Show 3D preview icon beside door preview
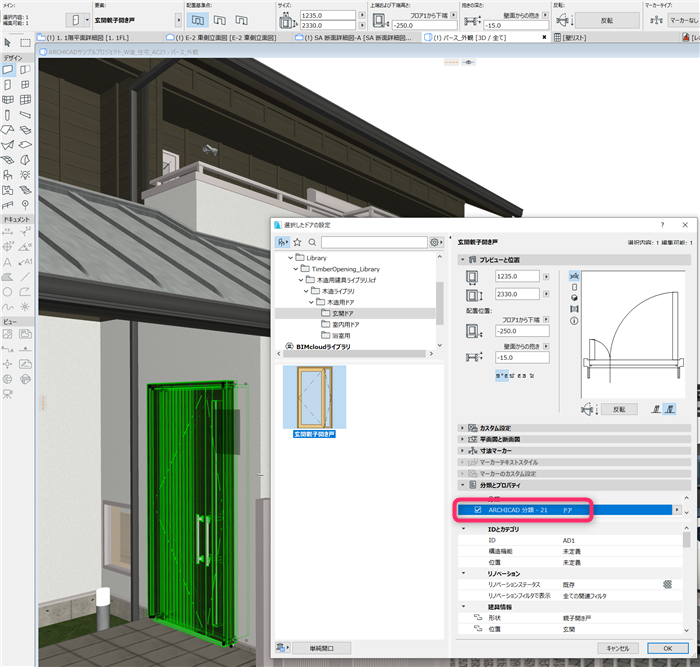Viewport: 700px width, 667px height. click(x=574, y=298)
